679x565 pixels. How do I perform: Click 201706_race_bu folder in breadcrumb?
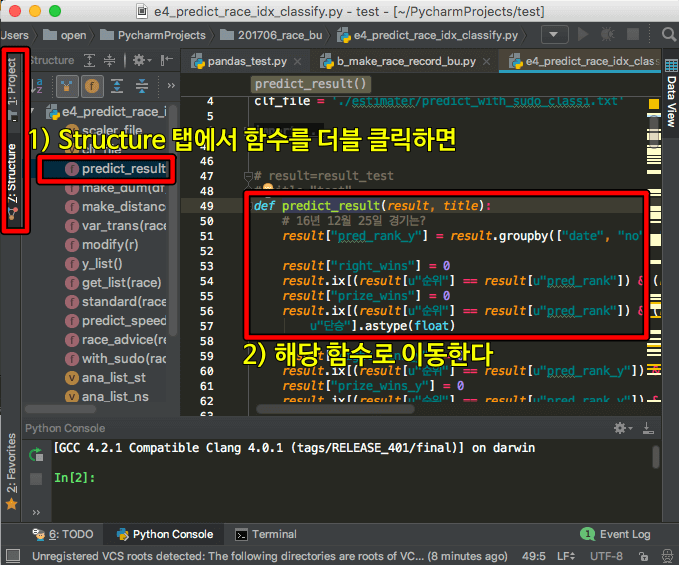coord(272,35)
